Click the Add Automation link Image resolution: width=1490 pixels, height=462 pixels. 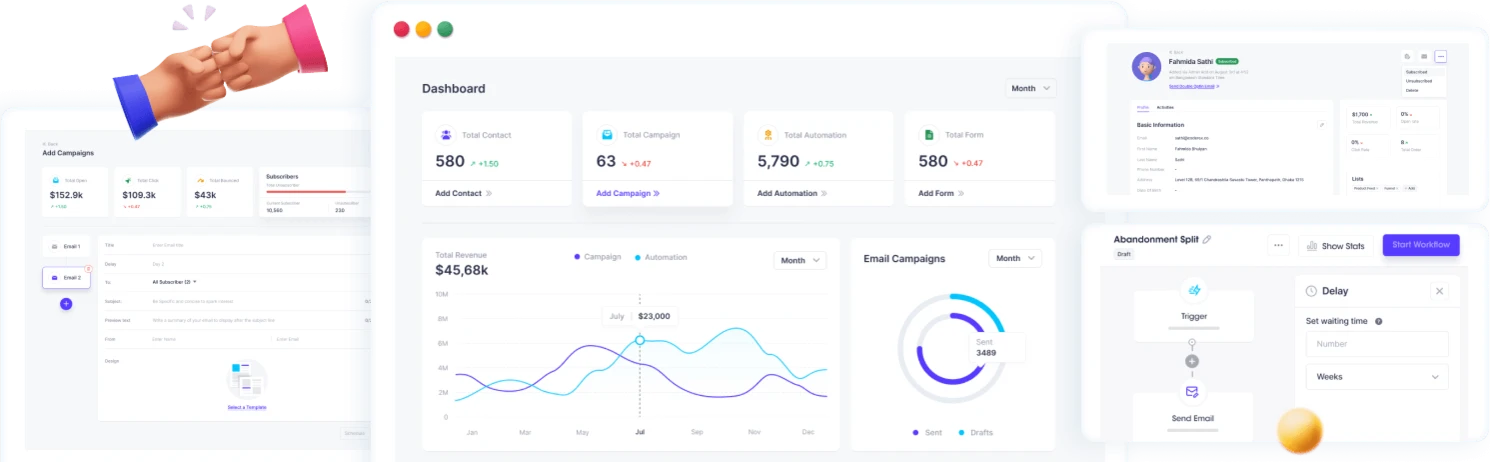point(793,193)
